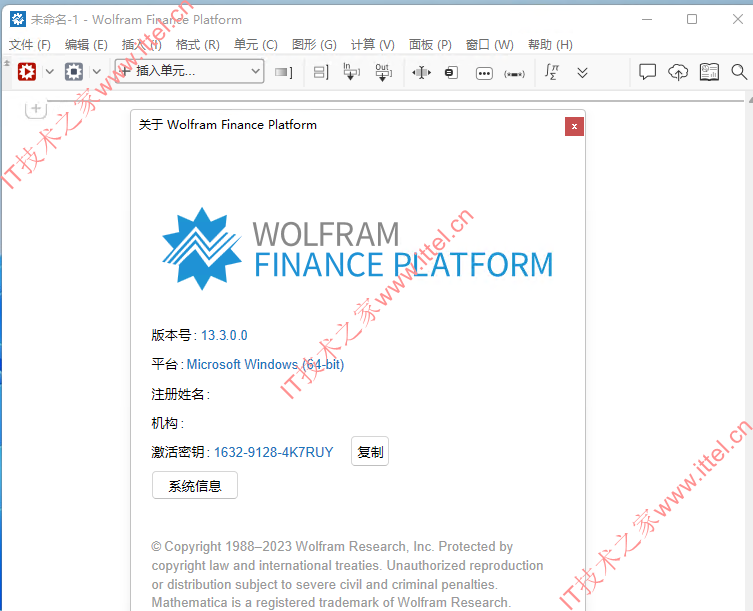Image resolution: width=753 pixels, height=611 pixels.
Task: Open the 计算 (V) menu
Action: 373,45
